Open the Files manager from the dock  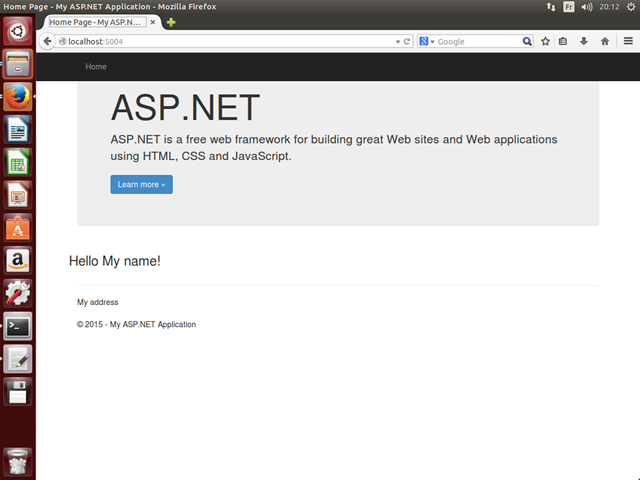(18, 64)
